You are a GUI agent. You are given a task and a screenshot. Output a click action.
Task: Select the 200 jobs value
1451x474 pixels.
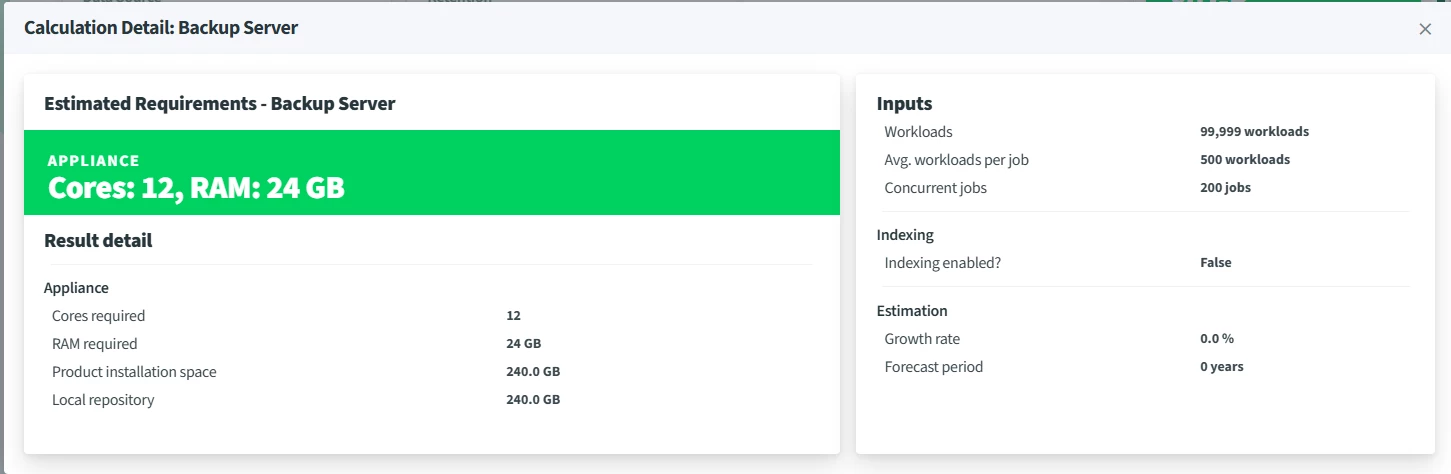1225,188
